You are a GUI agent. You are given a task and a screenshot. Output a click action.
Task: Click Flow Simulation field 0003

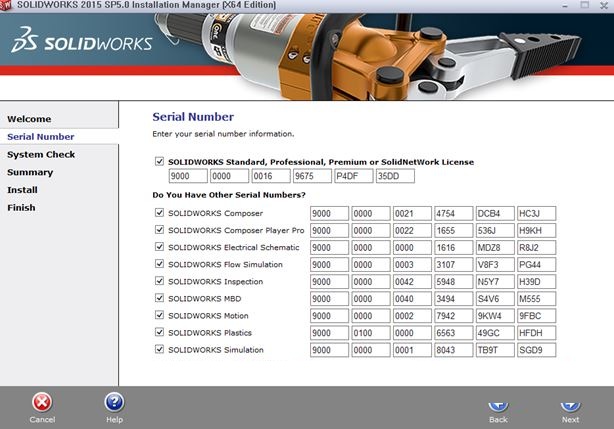click(x=412, y=265)
